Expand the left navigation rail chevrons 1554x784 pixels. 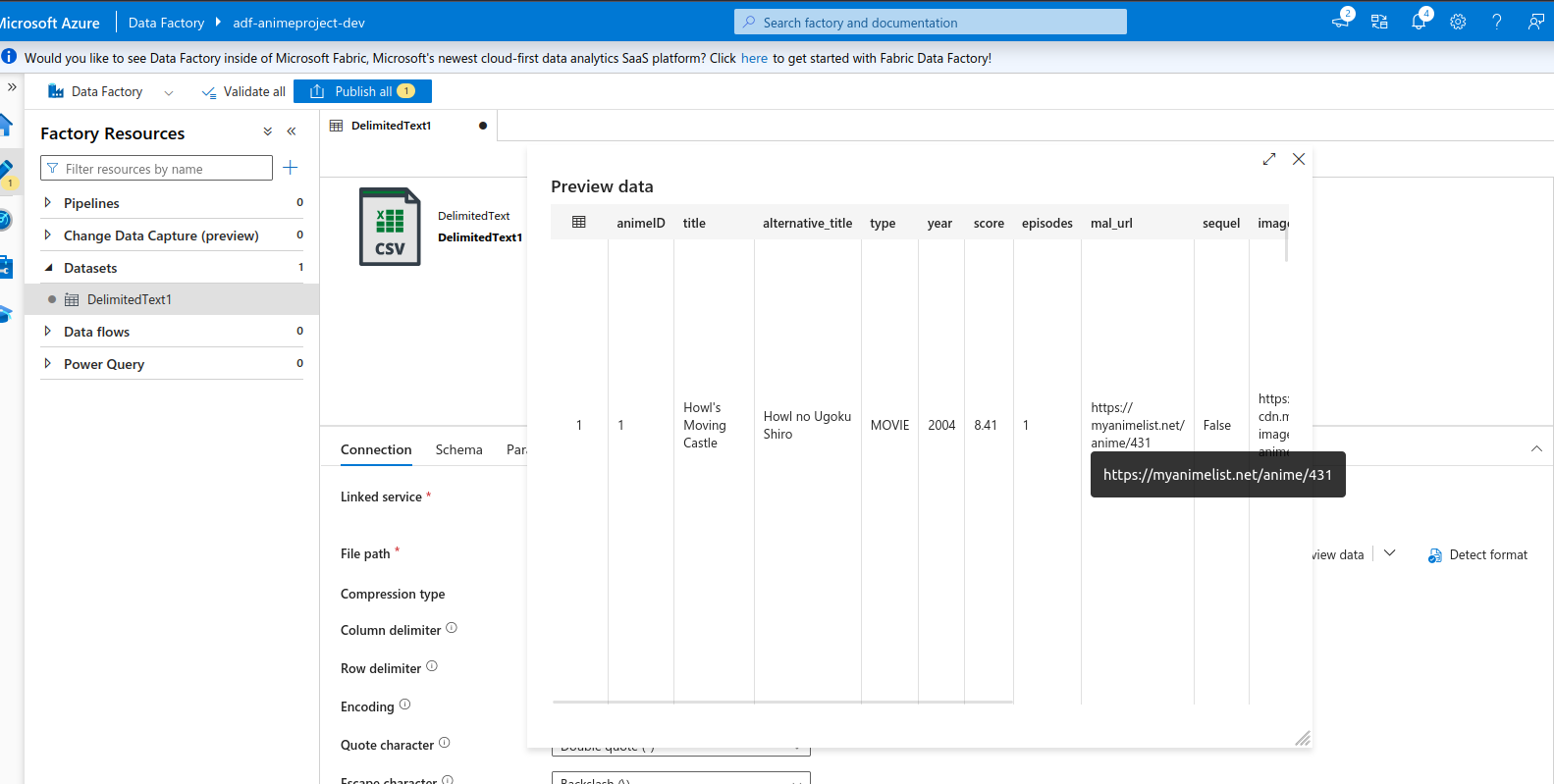click(12, 86)
